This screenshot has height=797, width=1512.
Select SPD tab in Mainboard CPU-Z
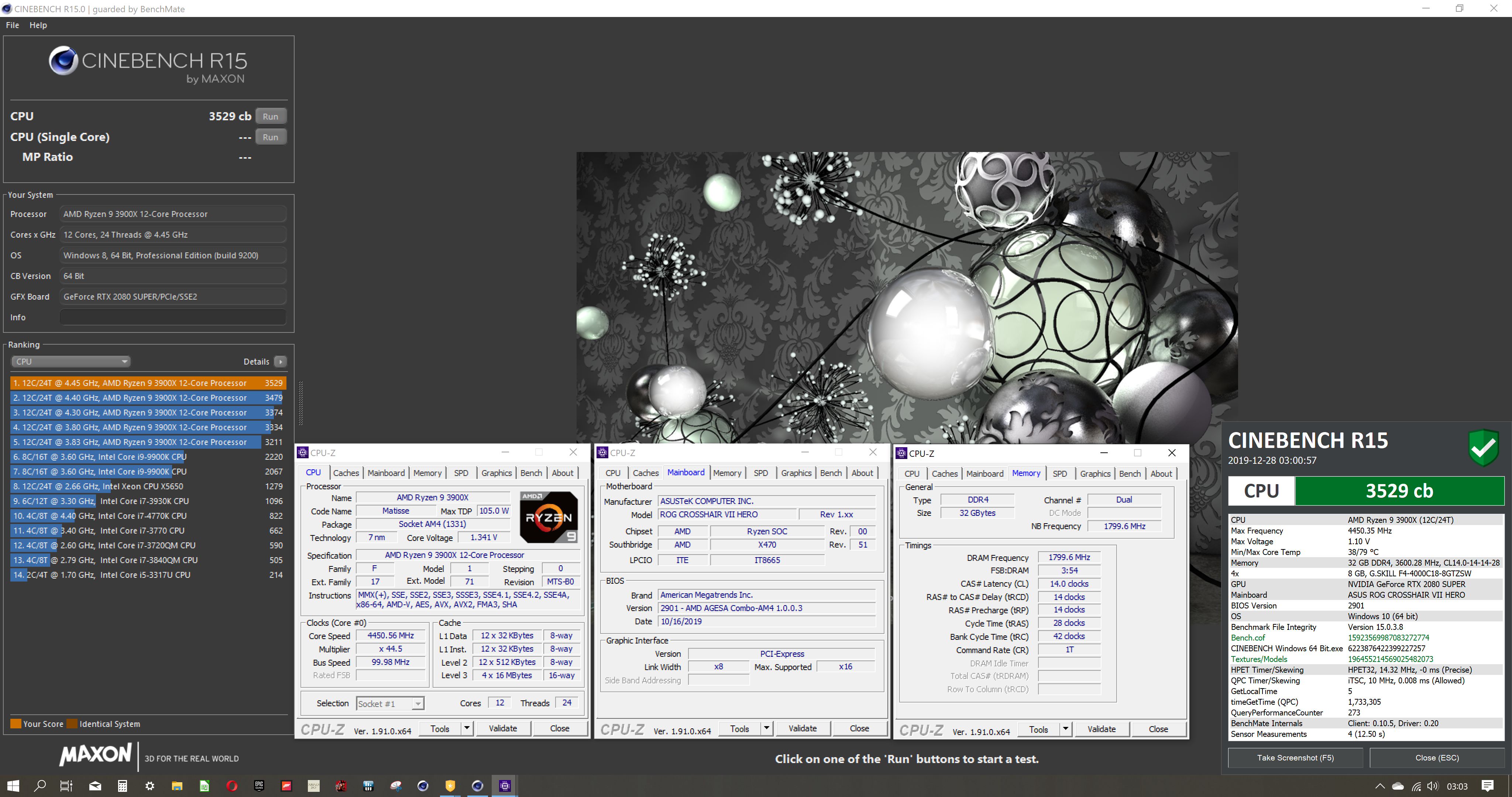click(x=761, y=473)
